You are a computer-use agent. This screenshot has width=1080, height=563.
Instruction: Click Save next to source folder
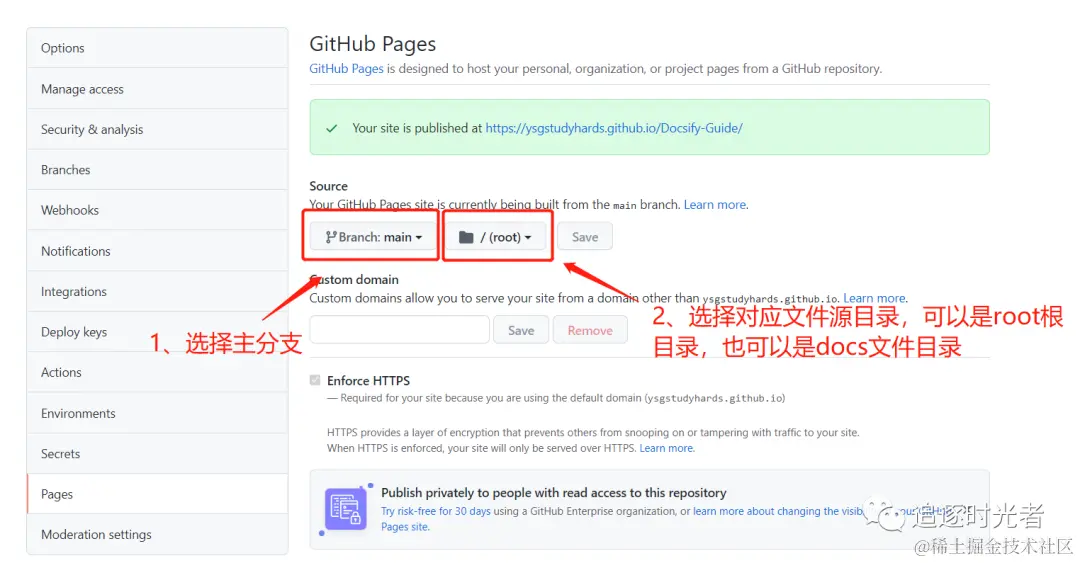[585, 237]
